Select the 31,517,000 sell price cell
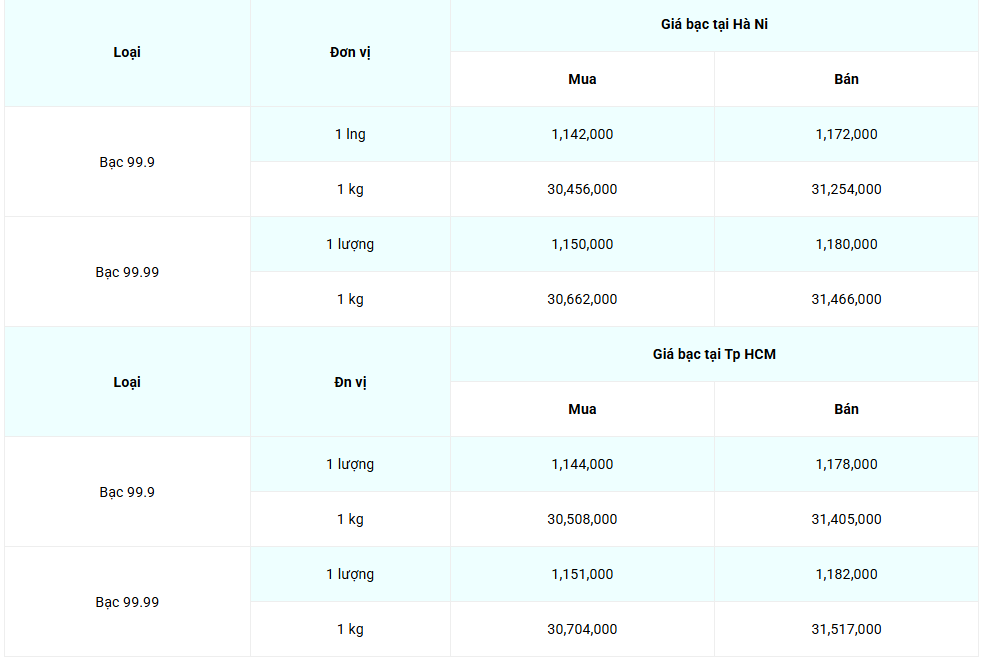 tap(846, 629)
